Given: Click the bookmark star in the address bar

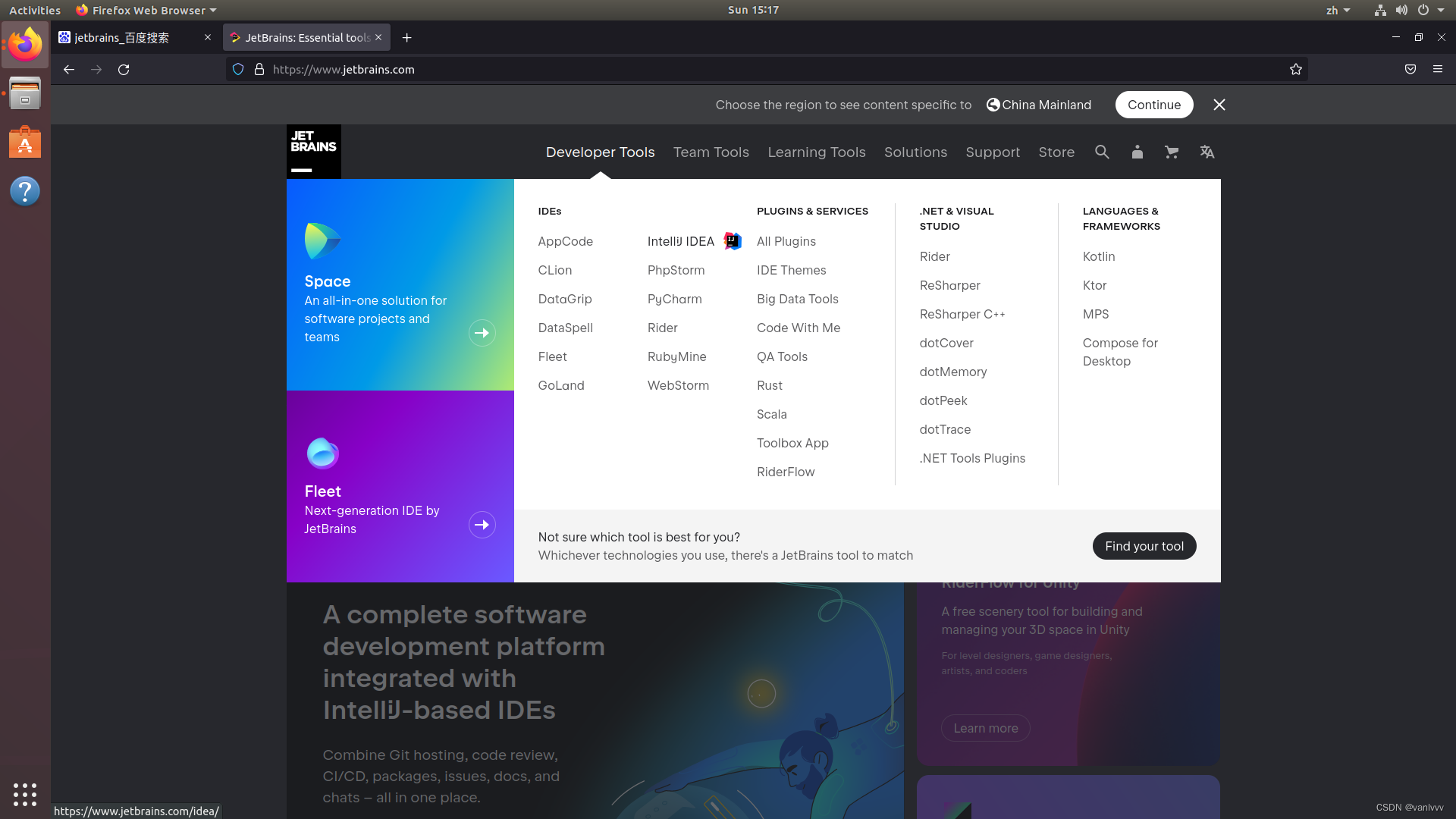Looking at the screenshot, I should pyautogui.click(x=1295, y=69).
